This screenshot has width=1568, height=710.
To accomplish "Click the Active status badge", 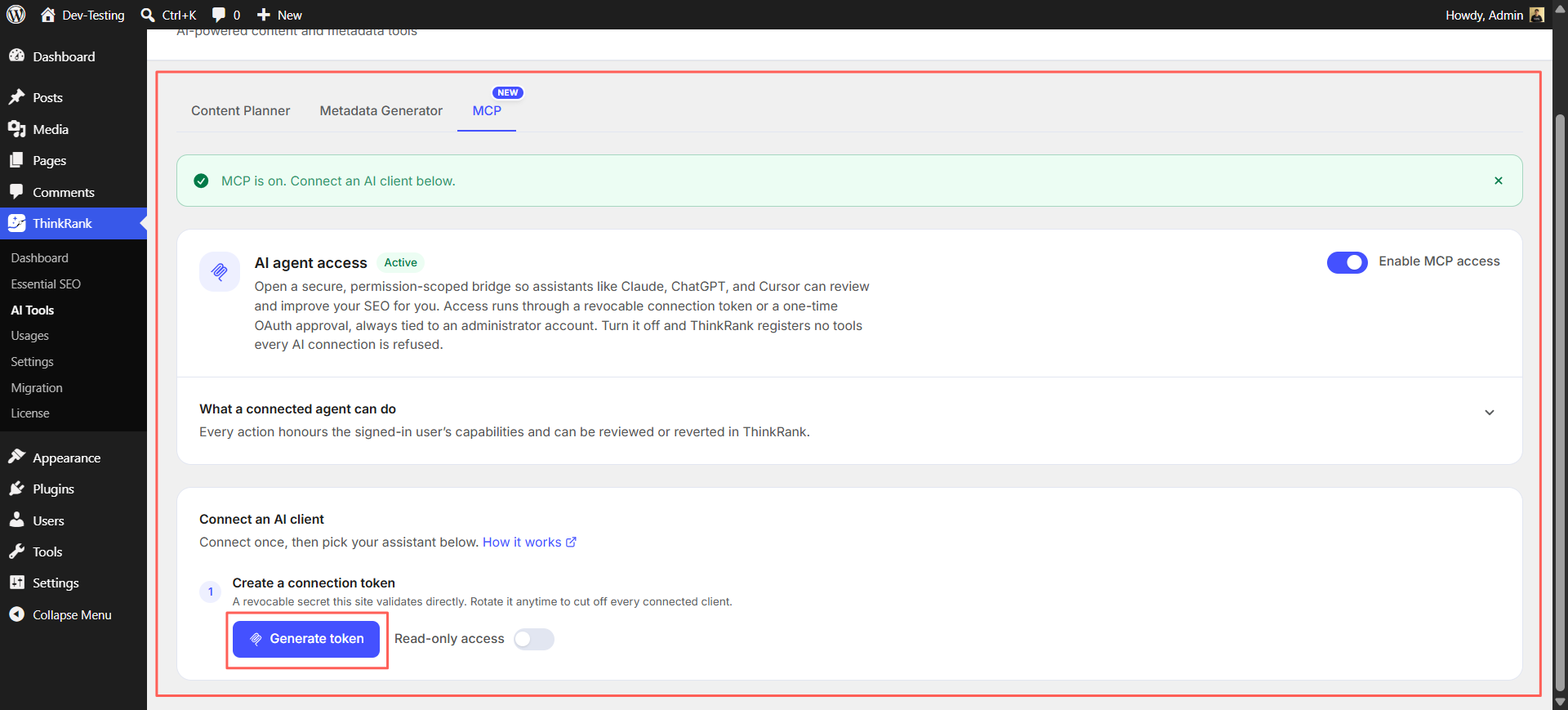I will point(401,263).
